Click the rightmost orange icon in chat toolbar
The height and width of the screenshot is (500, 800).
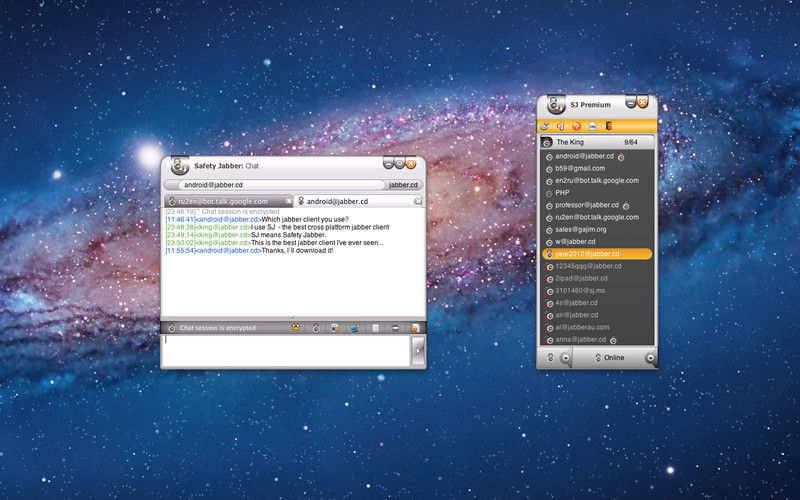click(415, 328)
